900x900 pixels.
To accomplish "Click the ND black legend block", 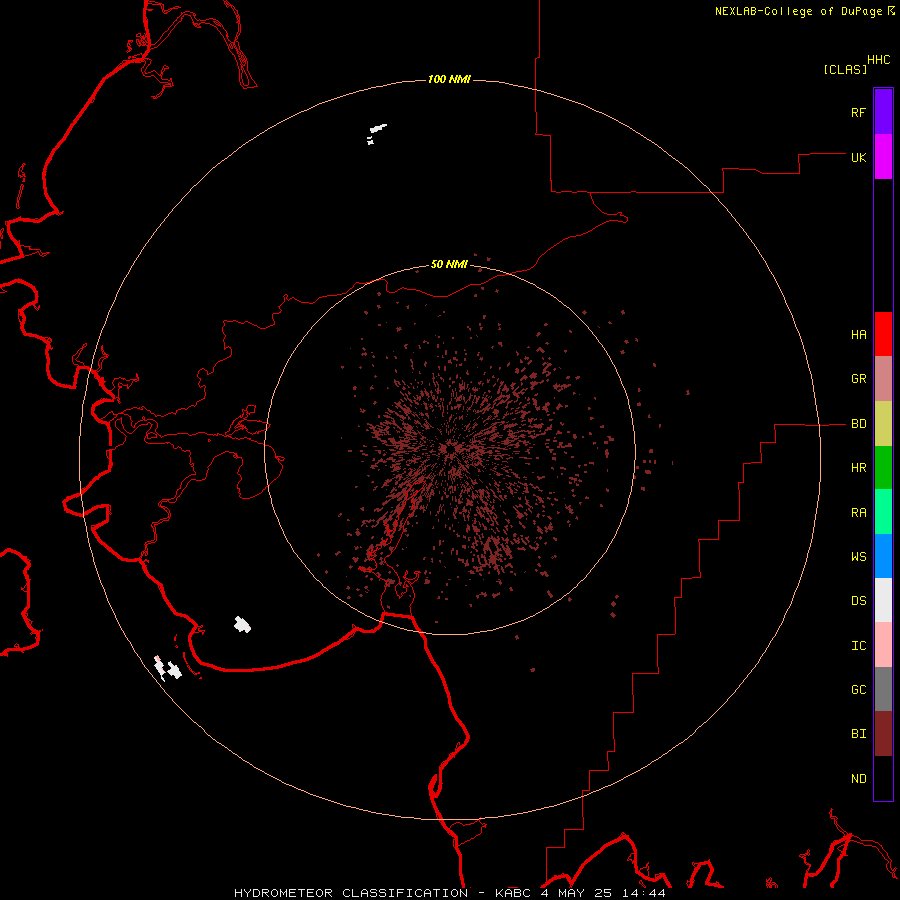I will pyautogui.click(x=883, y=778).
